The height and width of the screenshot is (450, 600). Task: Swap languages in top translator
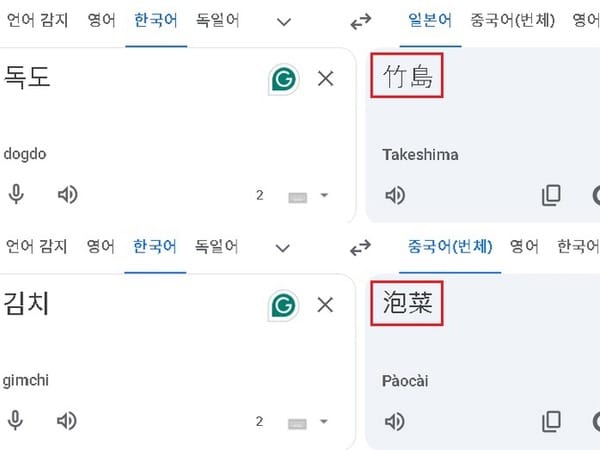(x=361, y=22)
